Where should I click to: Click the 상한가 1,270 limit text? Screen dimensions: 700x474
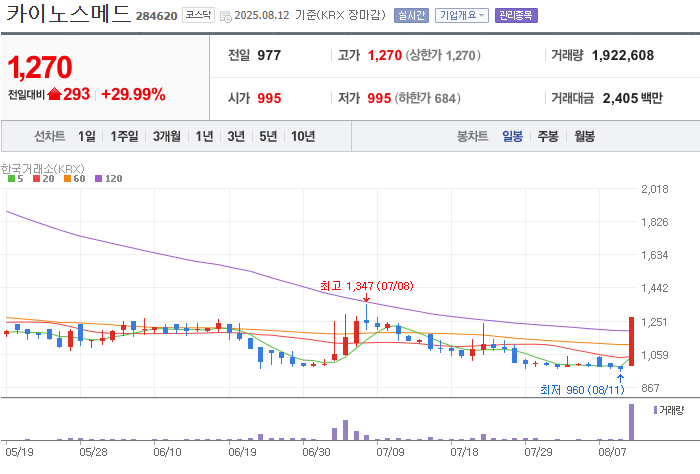(443, 55)
